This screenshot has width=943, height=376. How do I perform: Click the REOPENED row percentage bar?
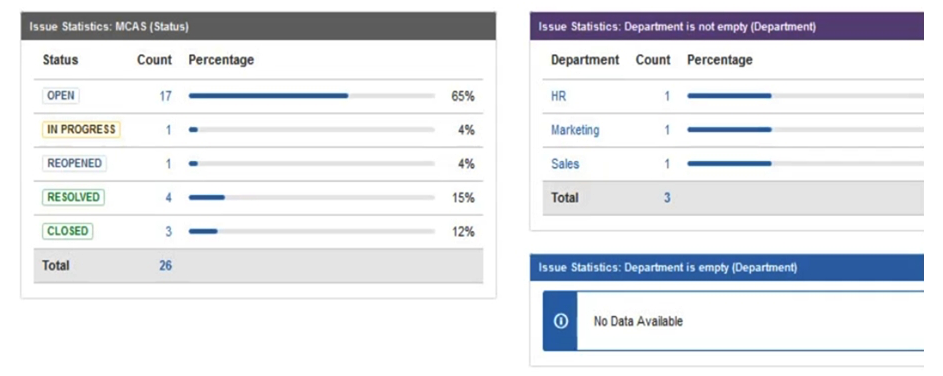pos(312,163)
